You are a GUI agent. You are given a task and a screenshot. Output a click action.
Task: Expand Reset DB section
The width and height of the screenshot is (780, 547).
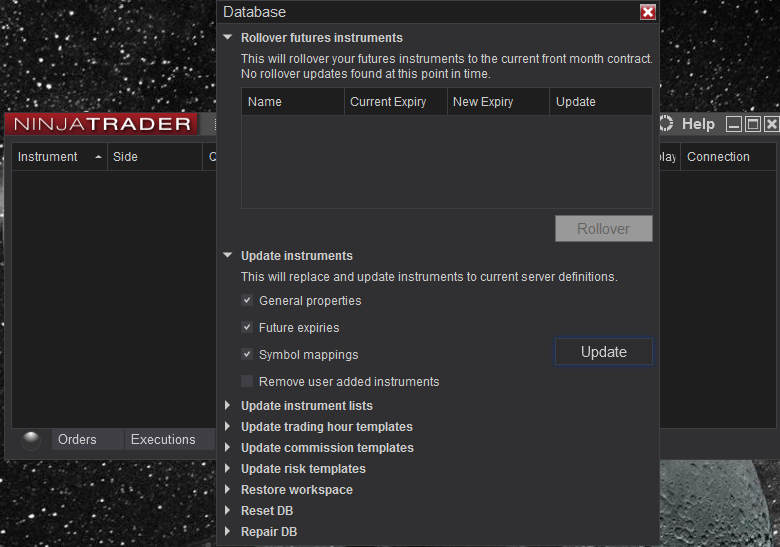coord(227,510)
